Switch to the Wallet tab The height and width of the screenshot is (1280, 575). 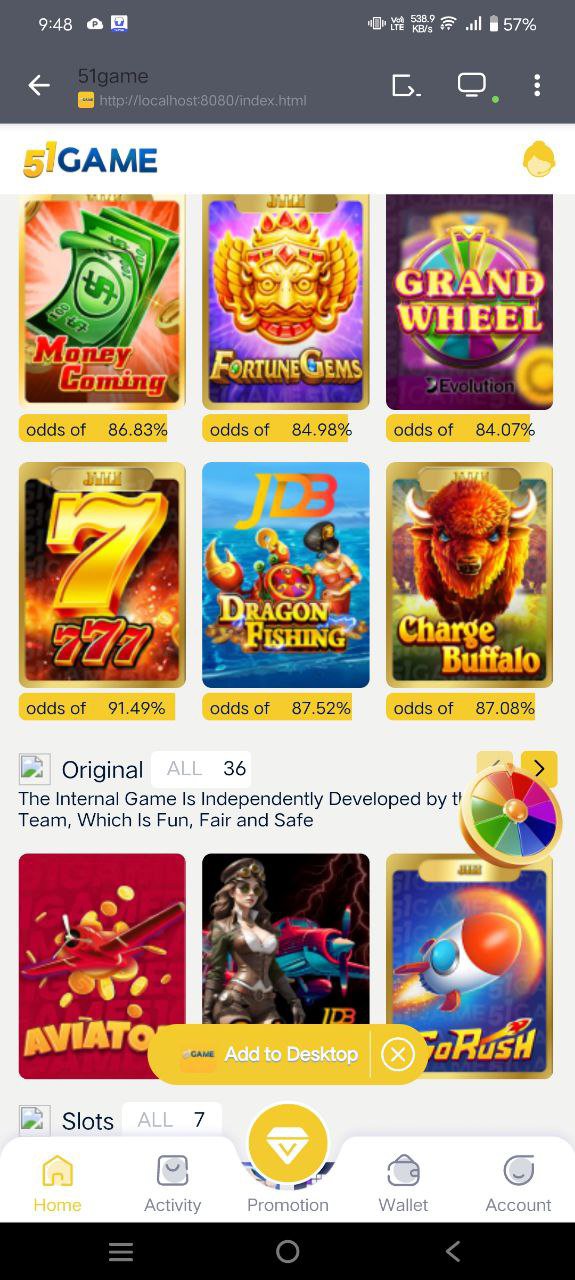click(403, 1183)
